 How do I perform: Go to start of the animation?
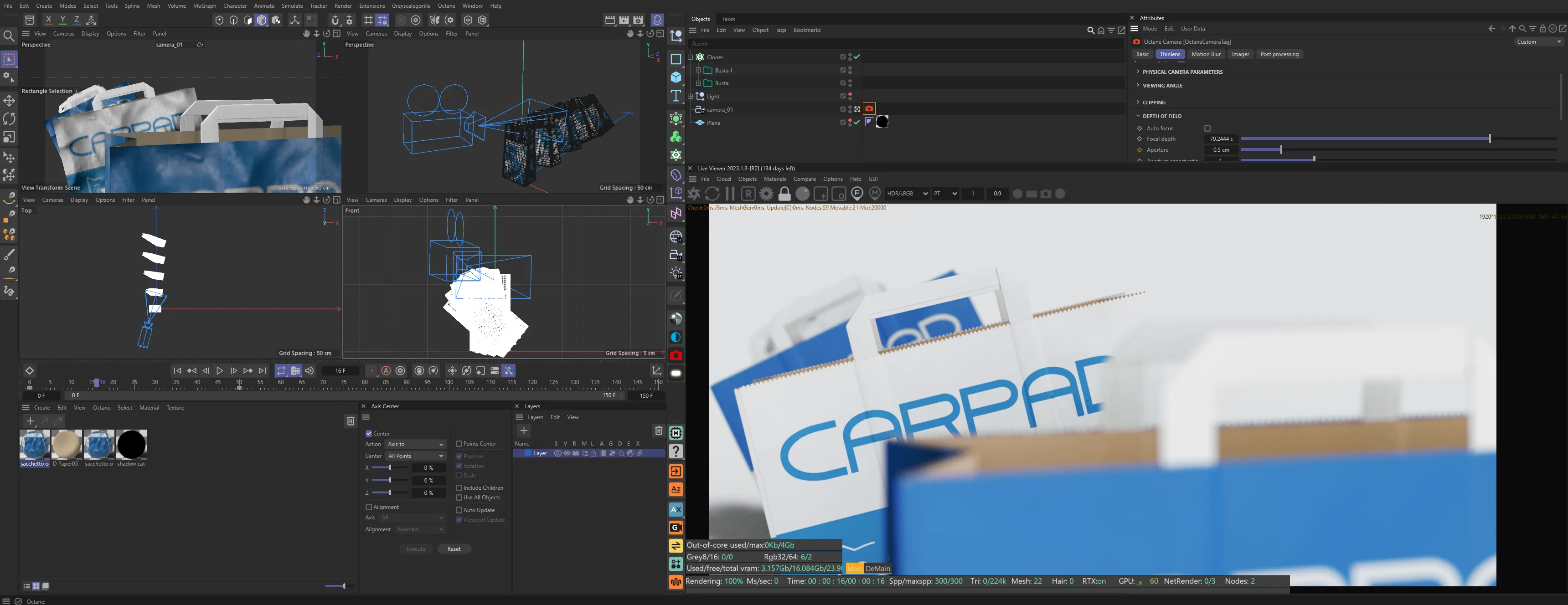click(177, 371)
